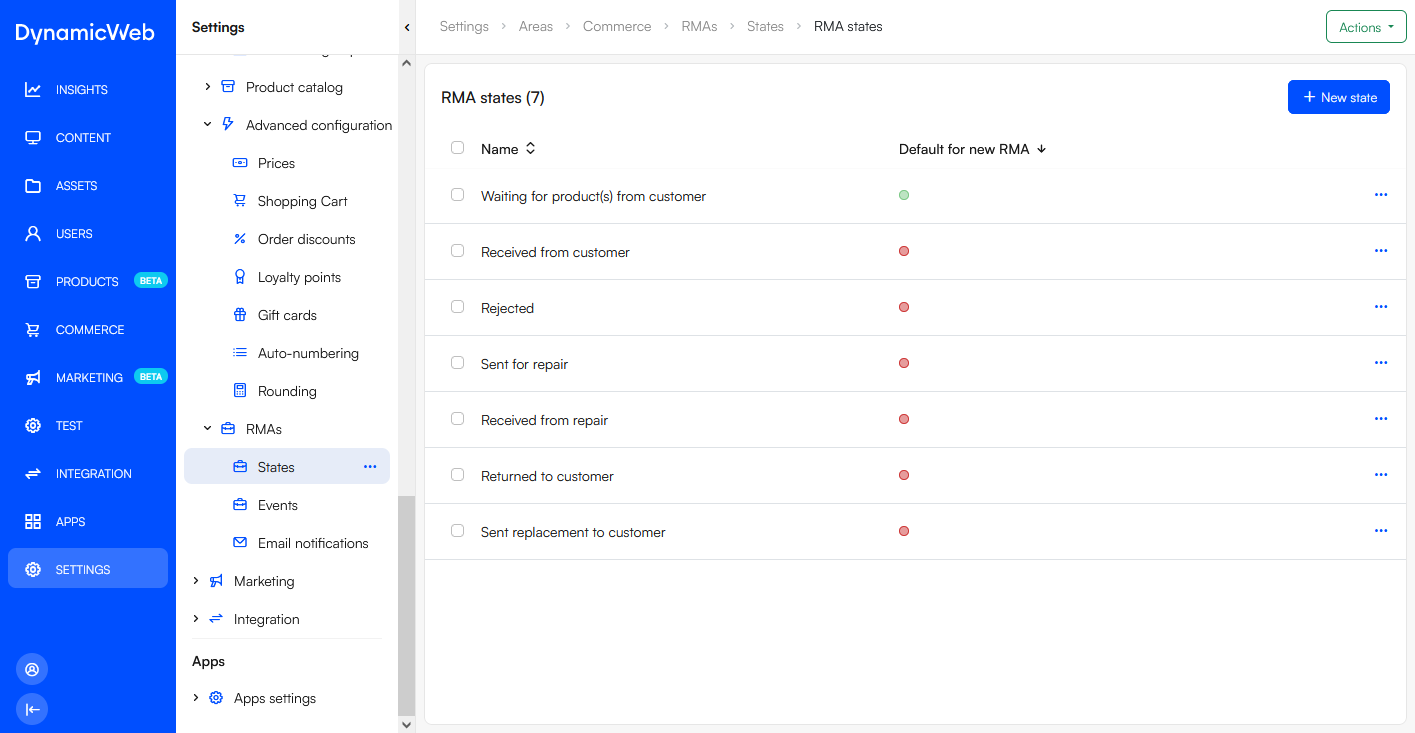Image resolution: width=1415 pixels, height=733 pixels.
Task: Click the Default for new RMA sort arrow
Action: [1041, 149]
